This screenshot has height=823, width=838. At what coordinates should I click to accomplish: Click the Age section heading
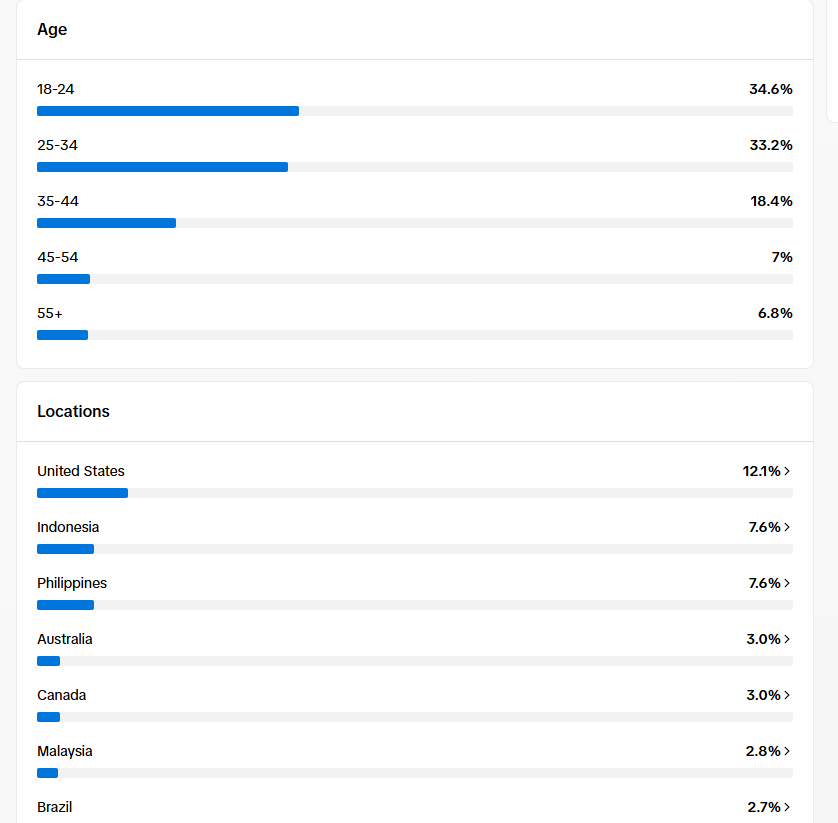point(52,29)
